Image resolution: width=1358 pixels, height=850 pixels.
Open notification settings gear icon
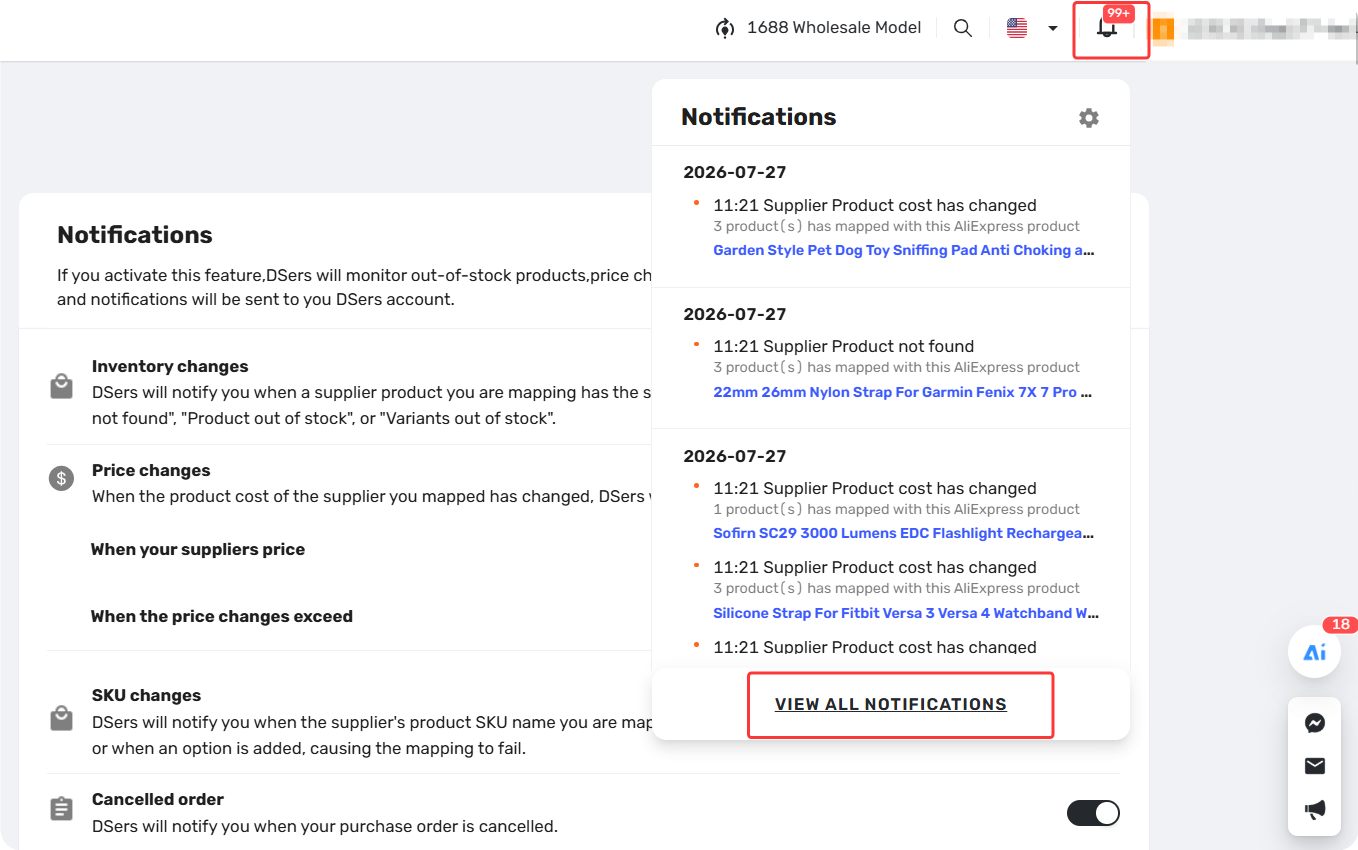pyautogui.click(x=1089, y=118)
